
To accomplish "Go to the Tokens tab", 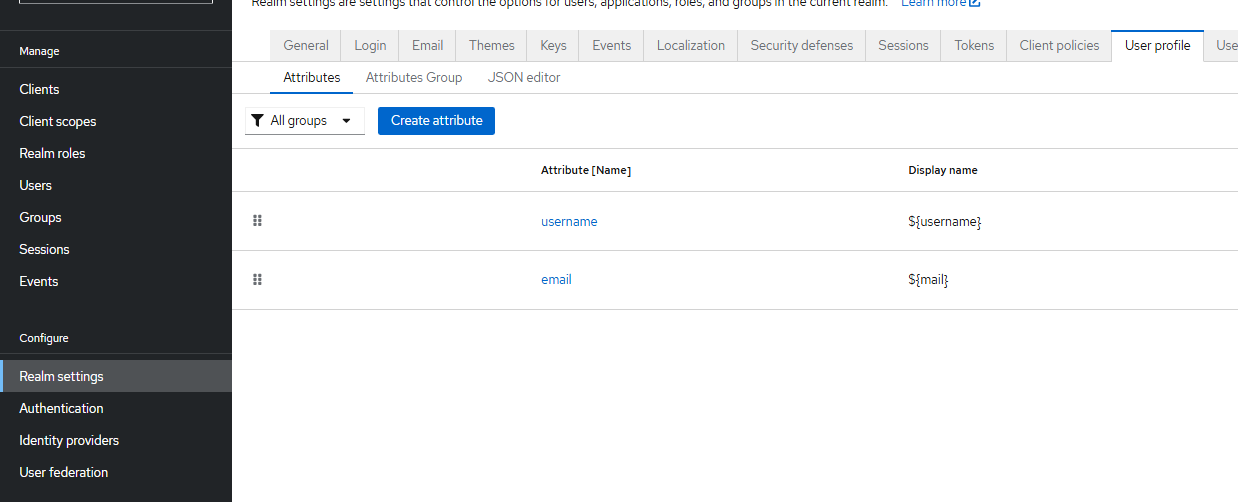I will (974, 45).
